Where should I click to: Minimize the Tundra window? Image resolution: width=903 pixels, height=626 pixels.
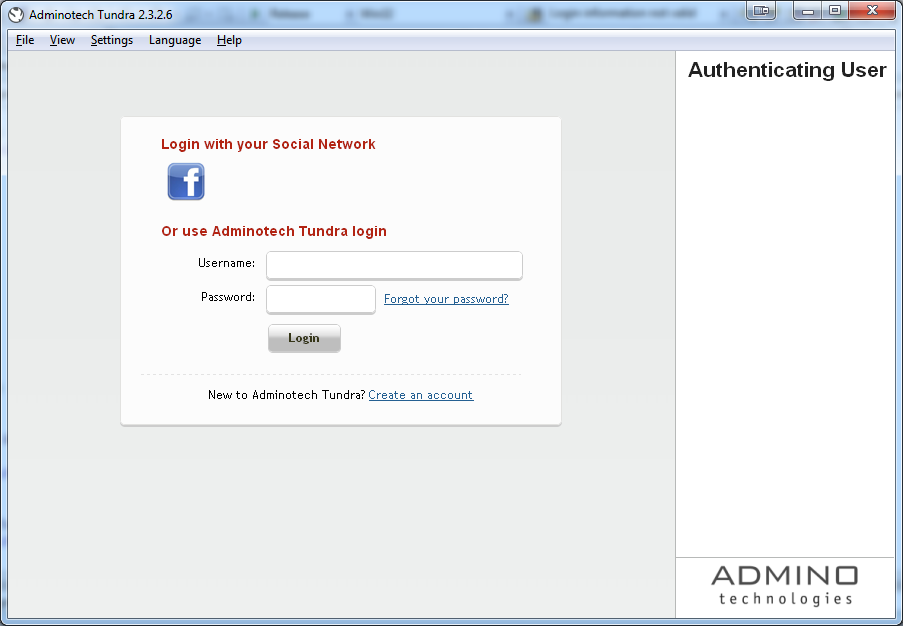[807, 10]
